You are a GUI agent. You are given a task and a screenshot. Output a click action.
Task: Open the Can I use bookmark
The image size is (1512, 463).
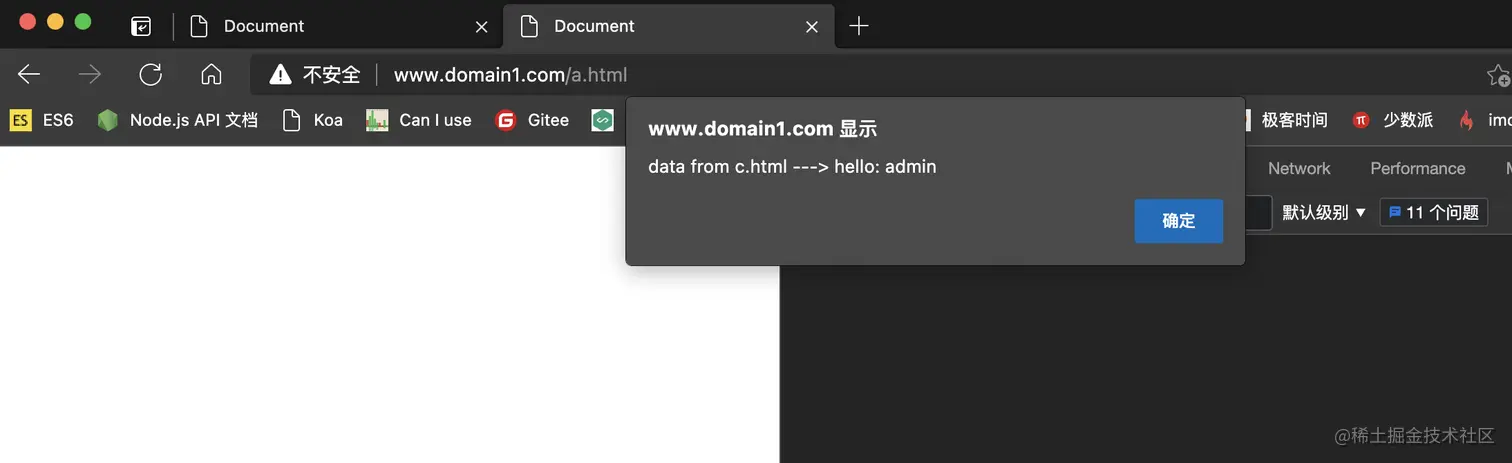(418, 120)
